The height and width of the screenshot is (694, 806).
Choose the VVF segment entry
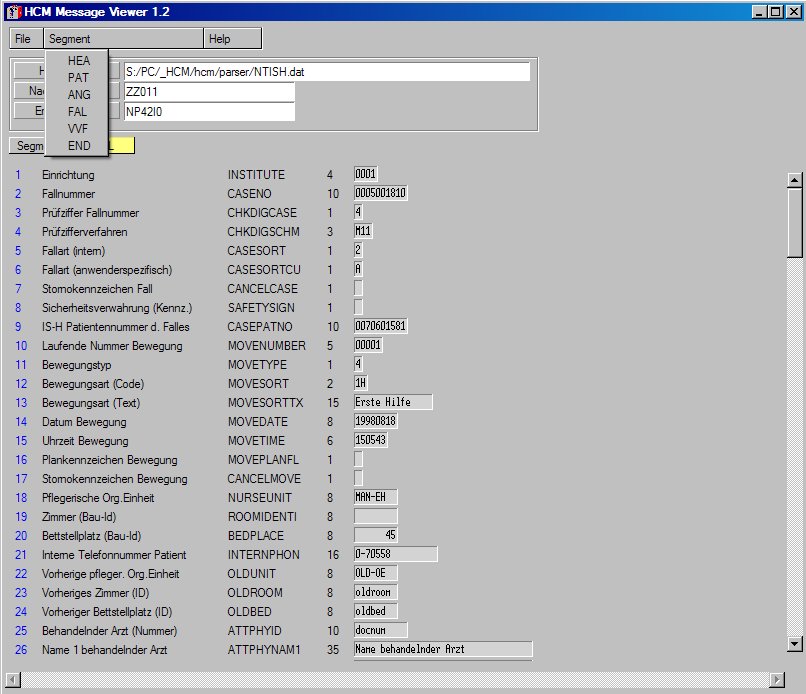79,129
